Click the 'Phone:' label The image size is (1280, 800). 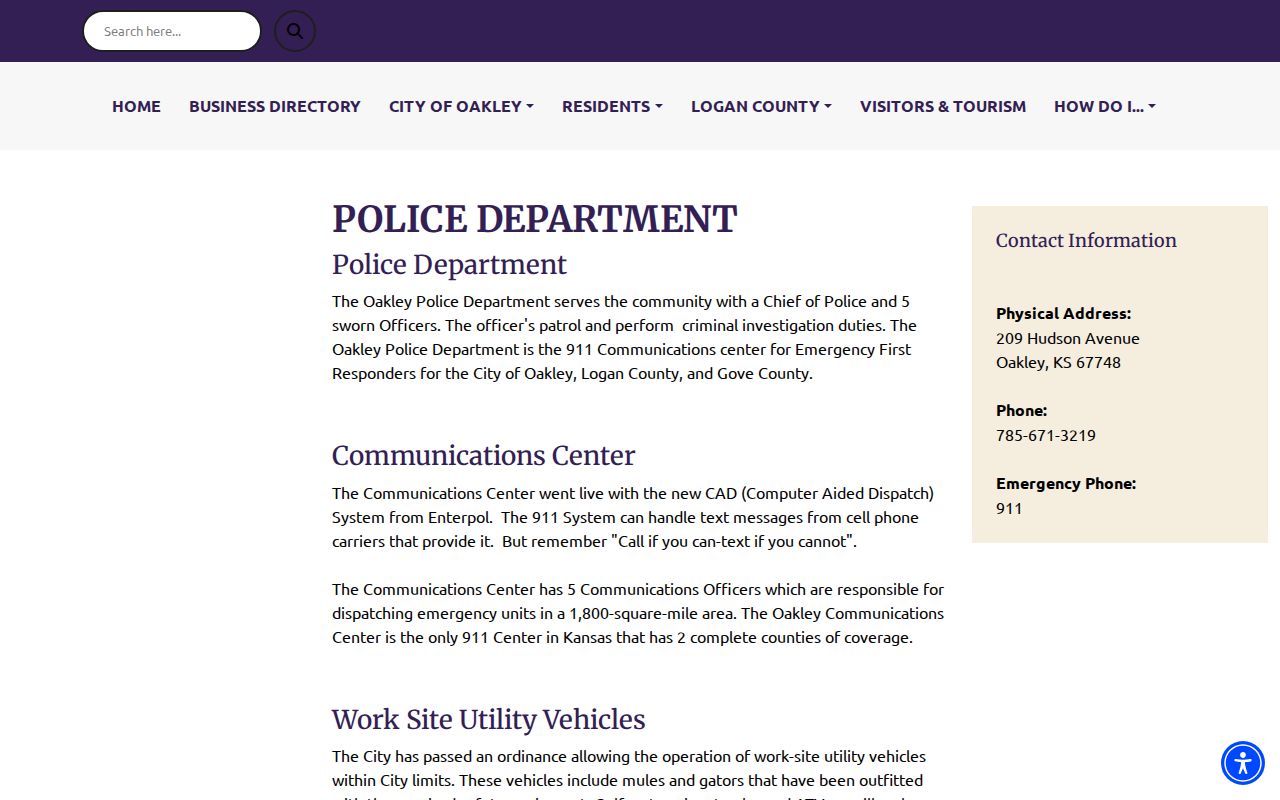pyautogui.click(x=1021, y=410)
